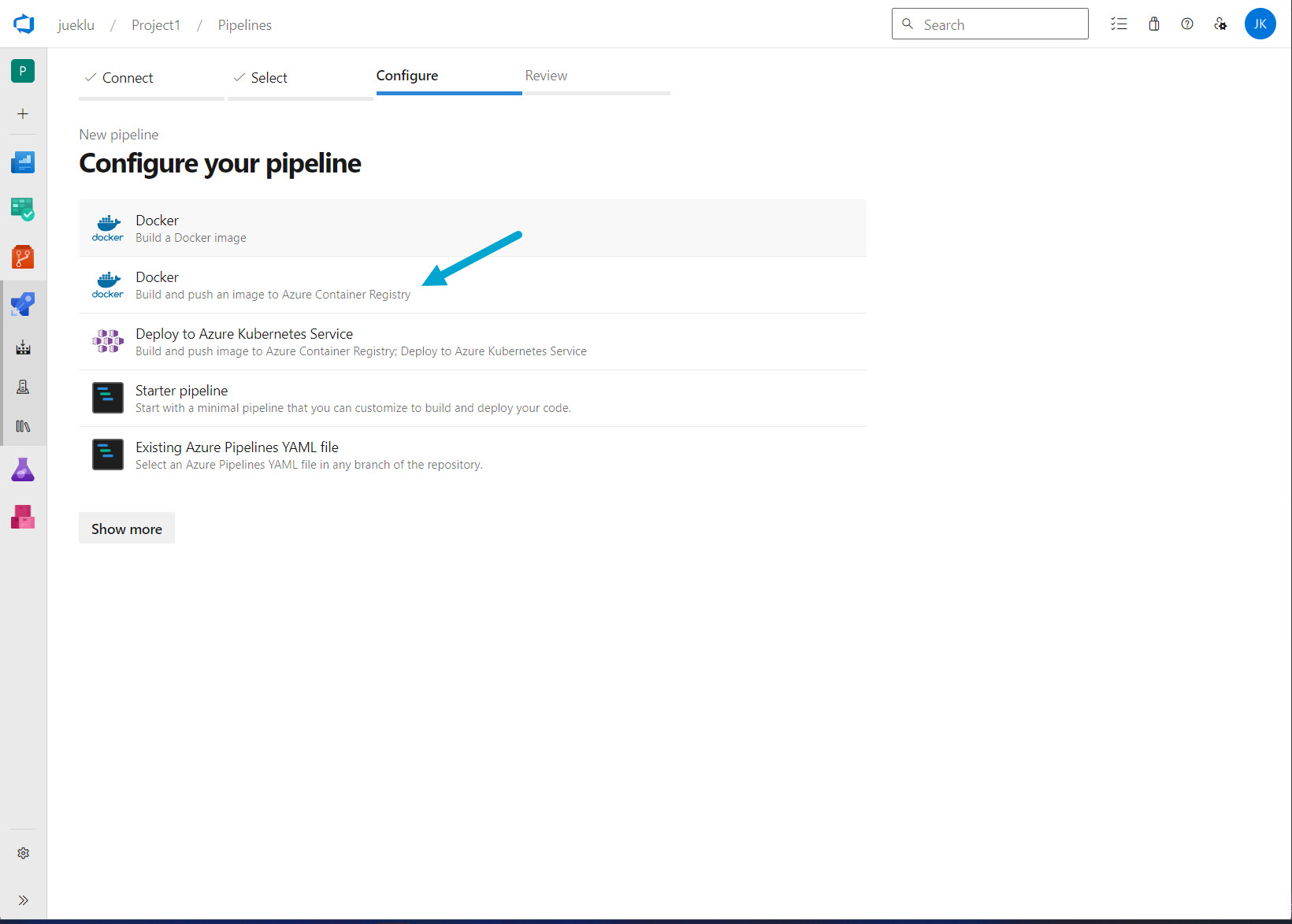Open the Marketplace shopping bag icon
This screenshot has height=924, width=1292.
pos(1153,24)
